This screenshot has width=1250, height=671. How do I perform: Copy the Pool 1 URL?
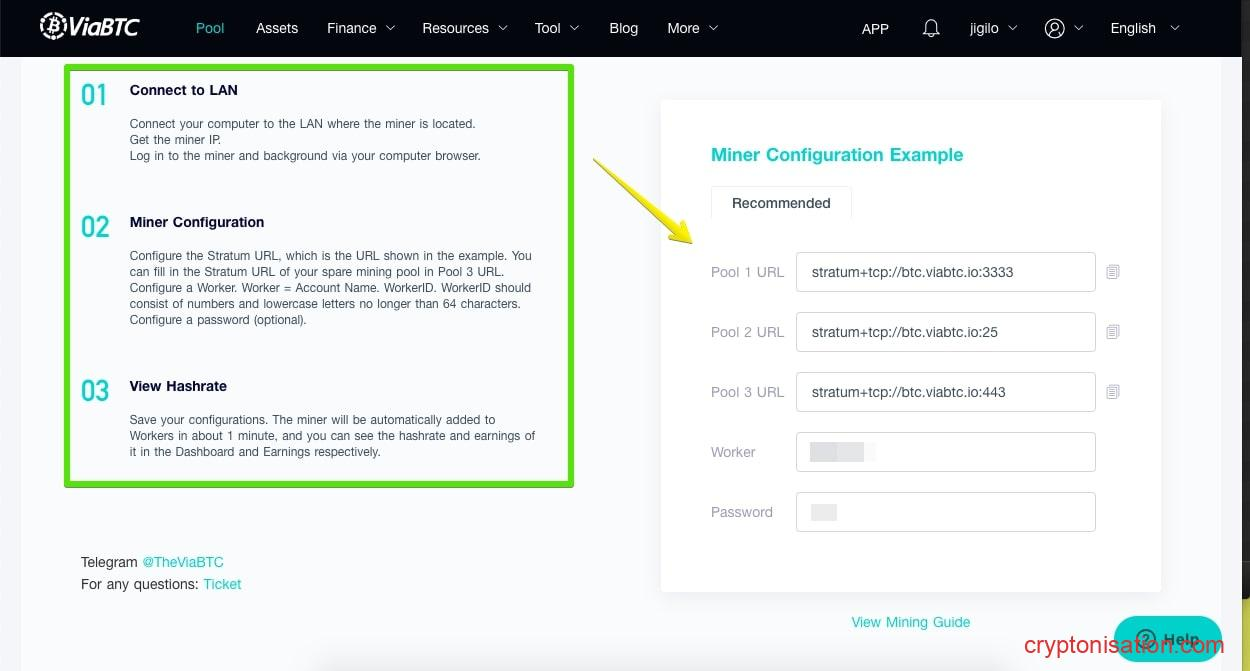pyautogui.click(x=1112, y=272)
